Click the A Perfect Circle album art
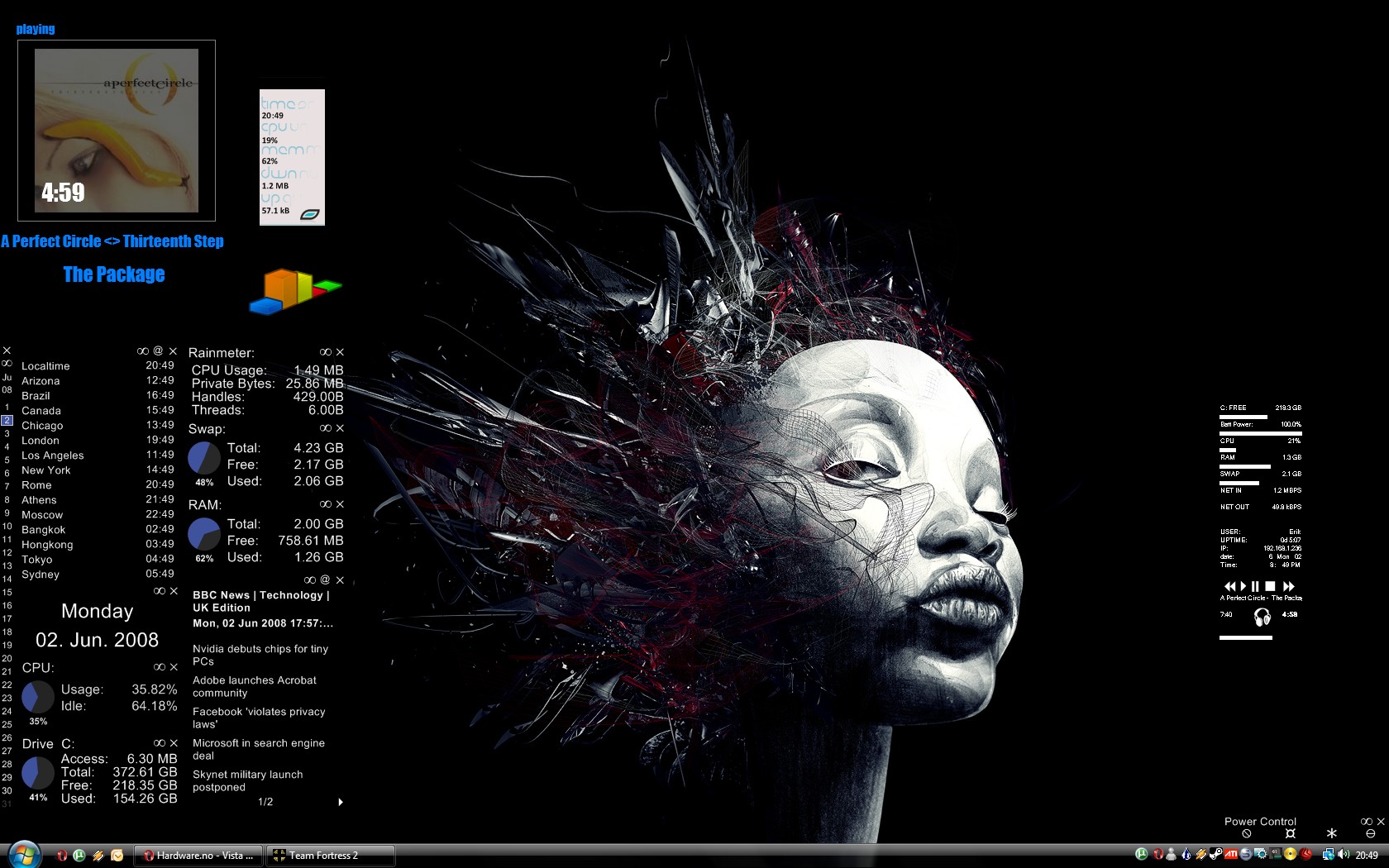Screen dimensions: 1389x868 [117, 131]
